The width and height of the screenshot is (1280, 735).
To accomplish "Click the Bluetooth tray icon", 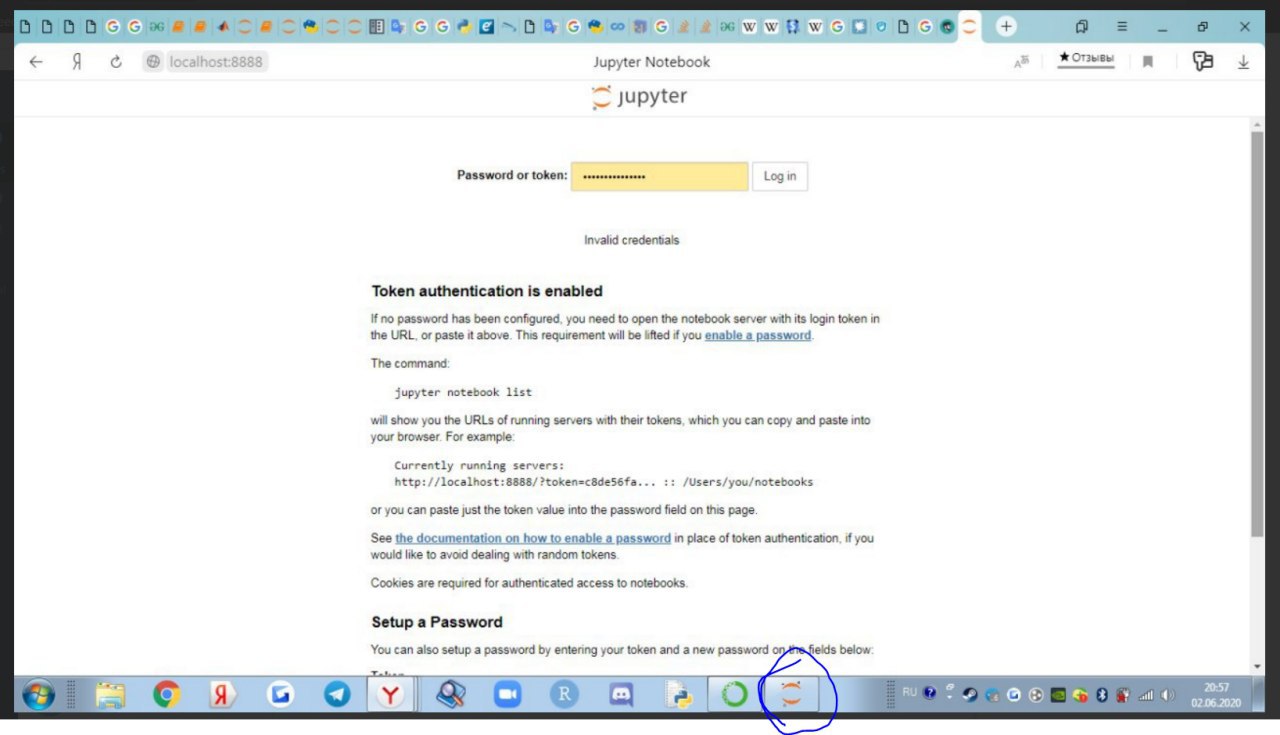I will point(1103,695).
